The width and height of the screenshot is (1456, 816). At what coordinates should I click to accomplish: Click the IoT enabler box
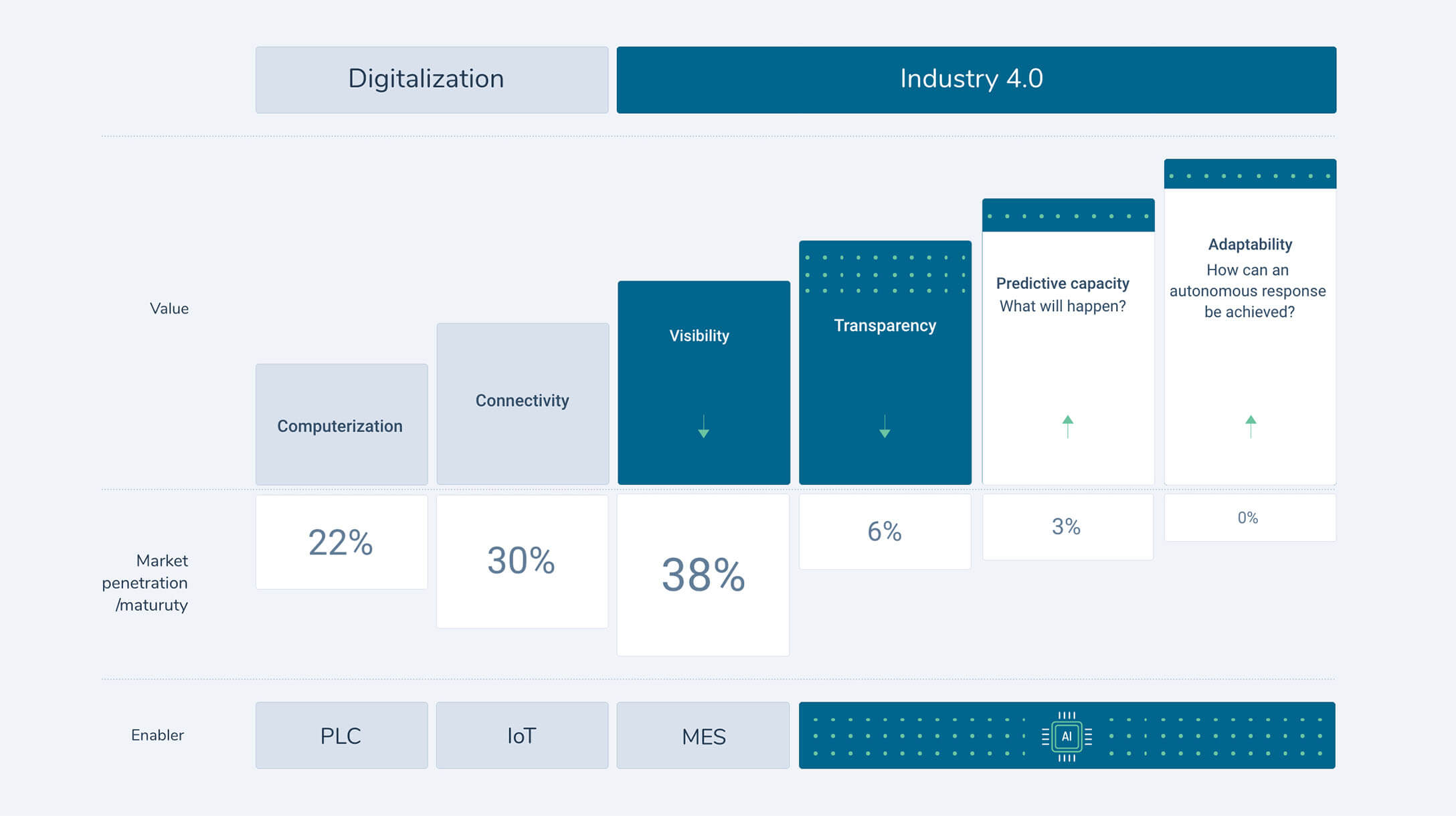point(522,735)
